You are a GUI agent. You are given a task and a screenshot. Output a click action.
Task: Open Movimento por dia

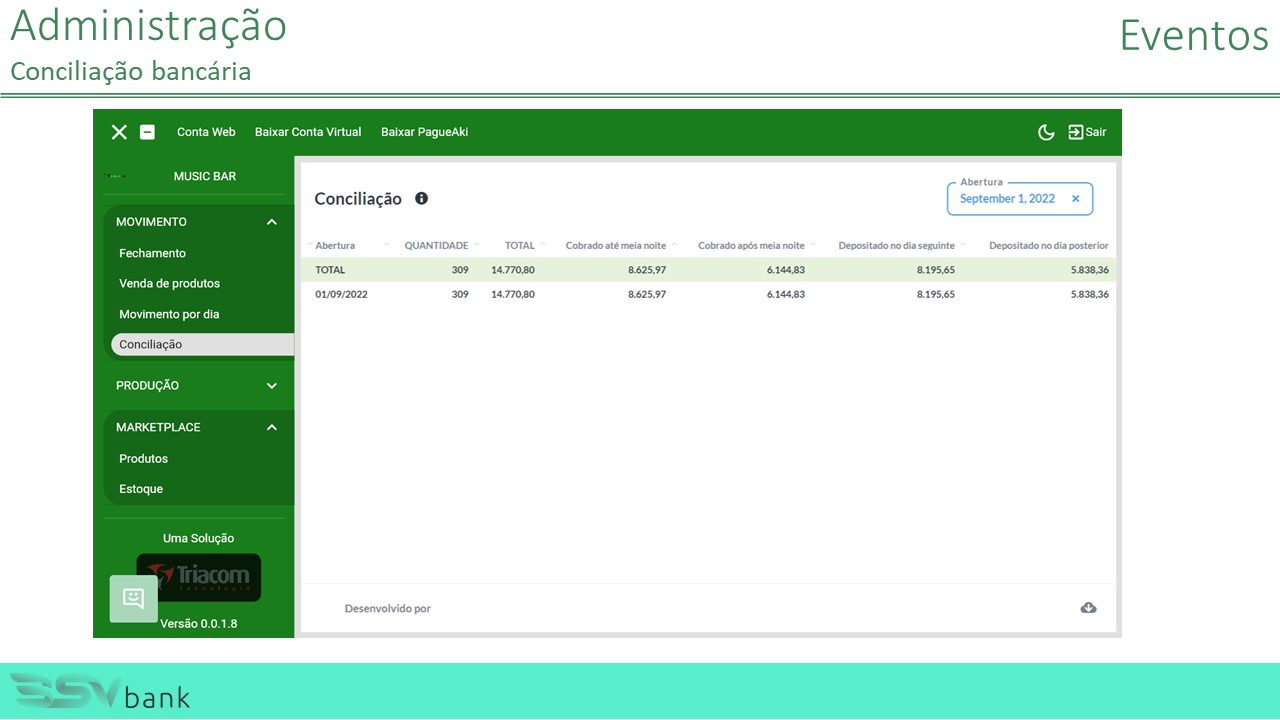pos(169,314)
